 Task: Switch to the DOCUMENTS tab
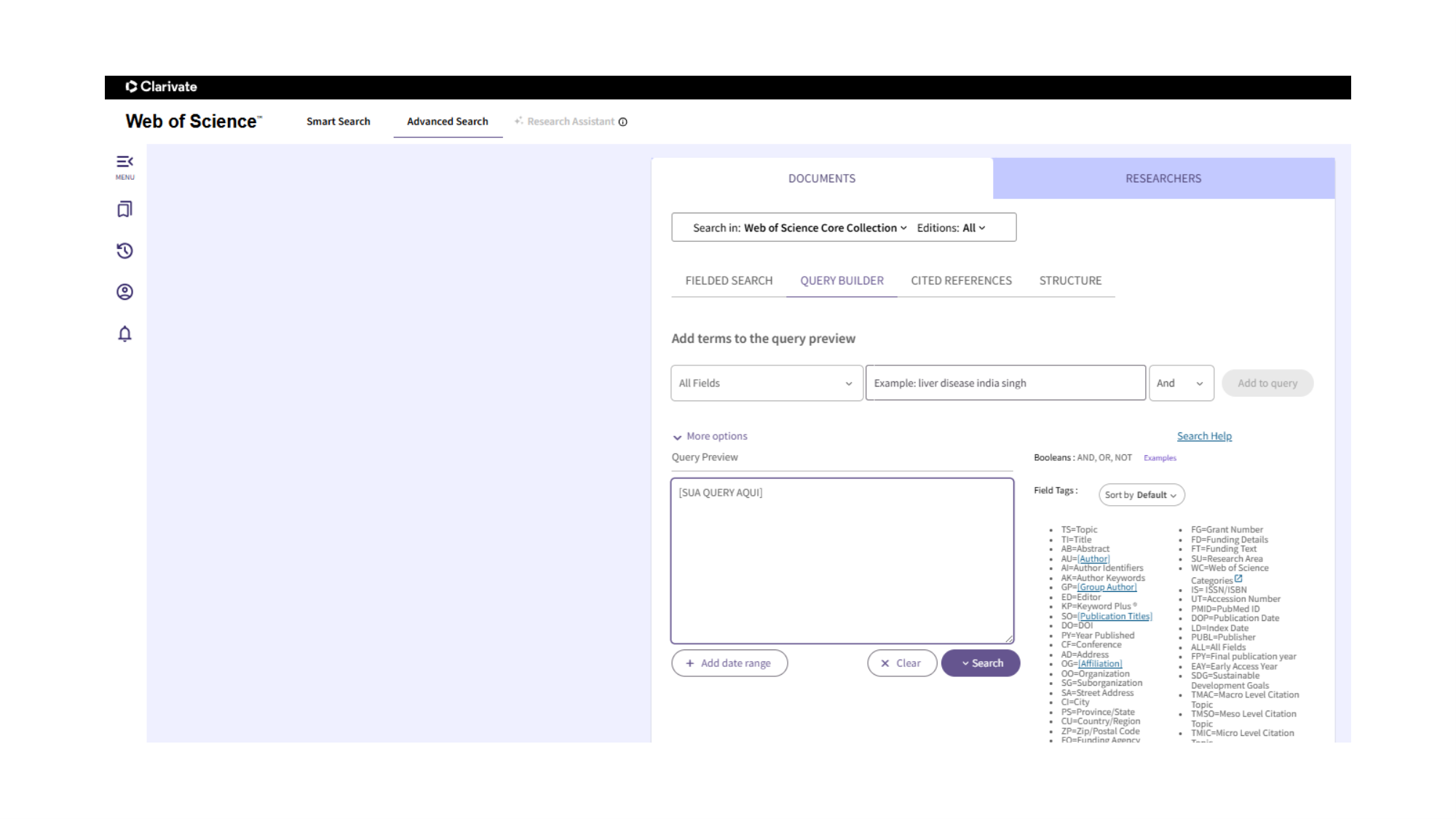point(822,178)
